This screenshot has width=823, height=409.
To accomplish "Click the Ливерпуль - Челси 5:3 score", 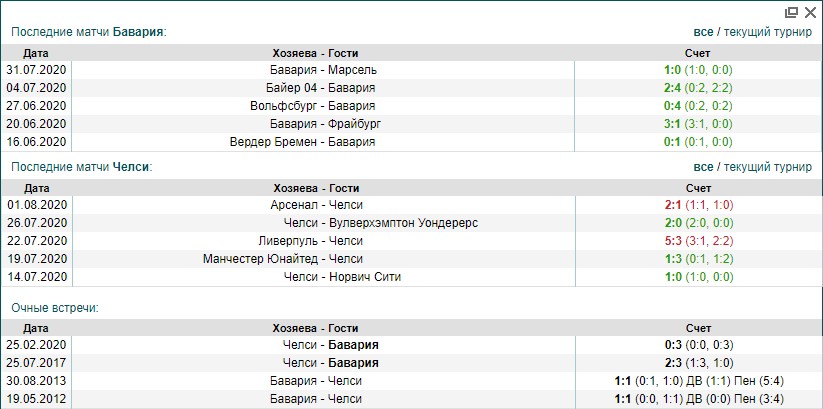I will coord(672,241).
